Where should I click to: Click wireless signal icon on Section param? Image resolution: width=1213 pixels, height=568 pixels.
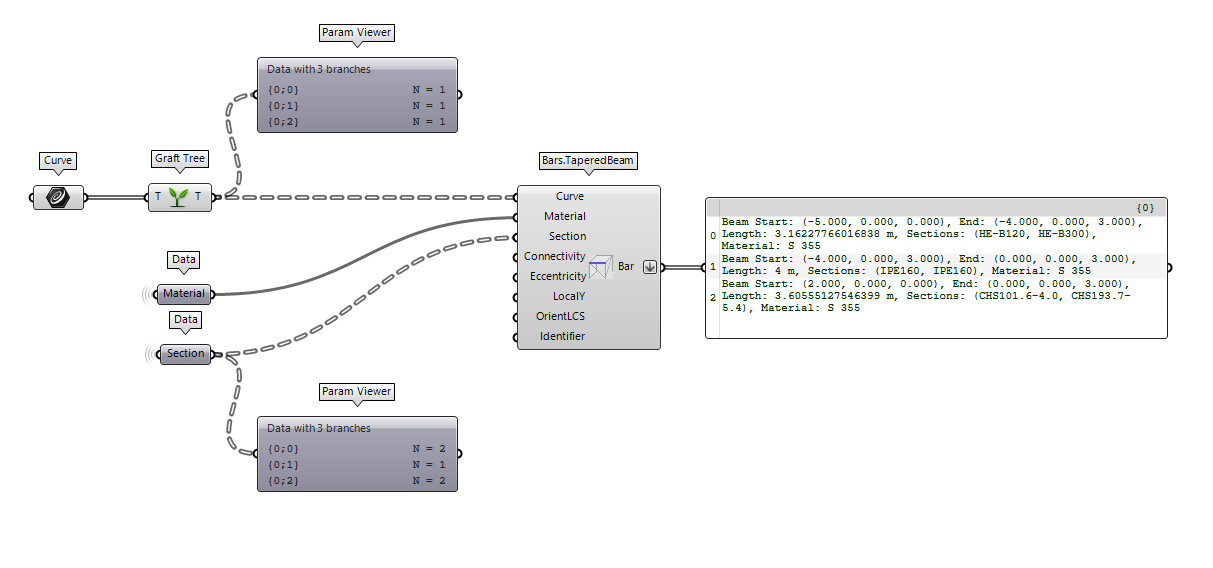152,353
